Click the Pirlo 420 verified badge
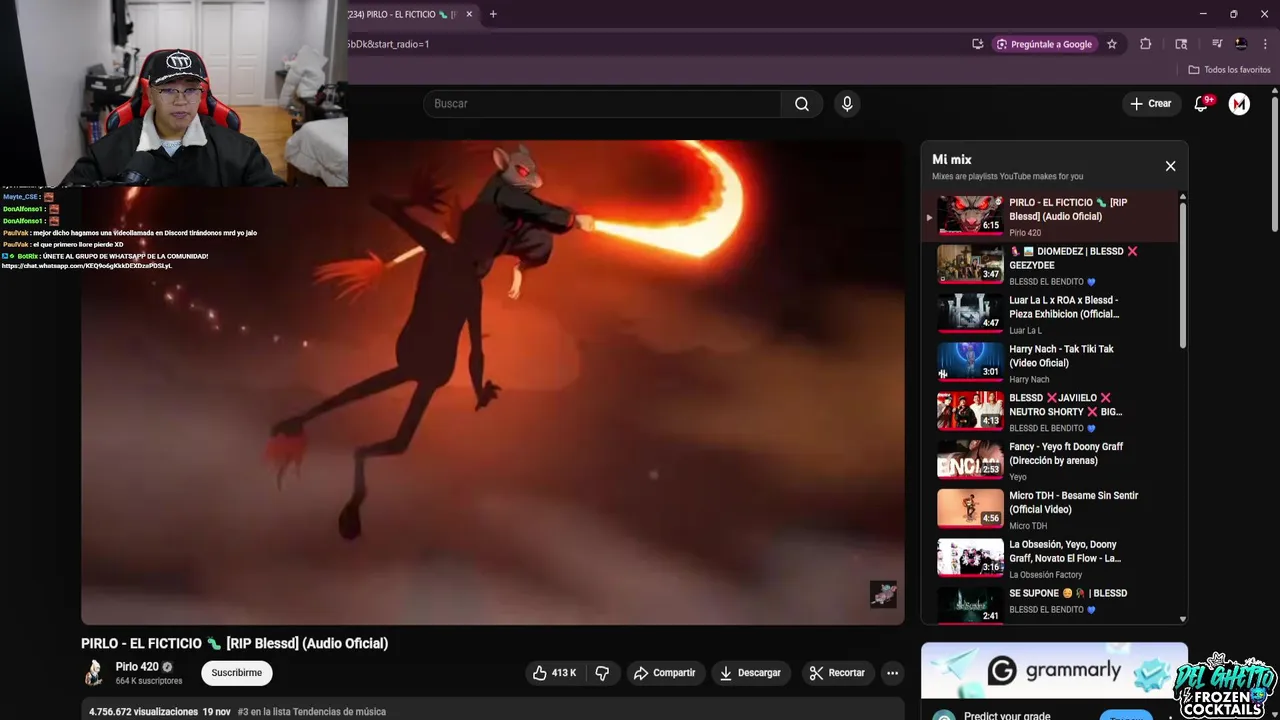 168,667
